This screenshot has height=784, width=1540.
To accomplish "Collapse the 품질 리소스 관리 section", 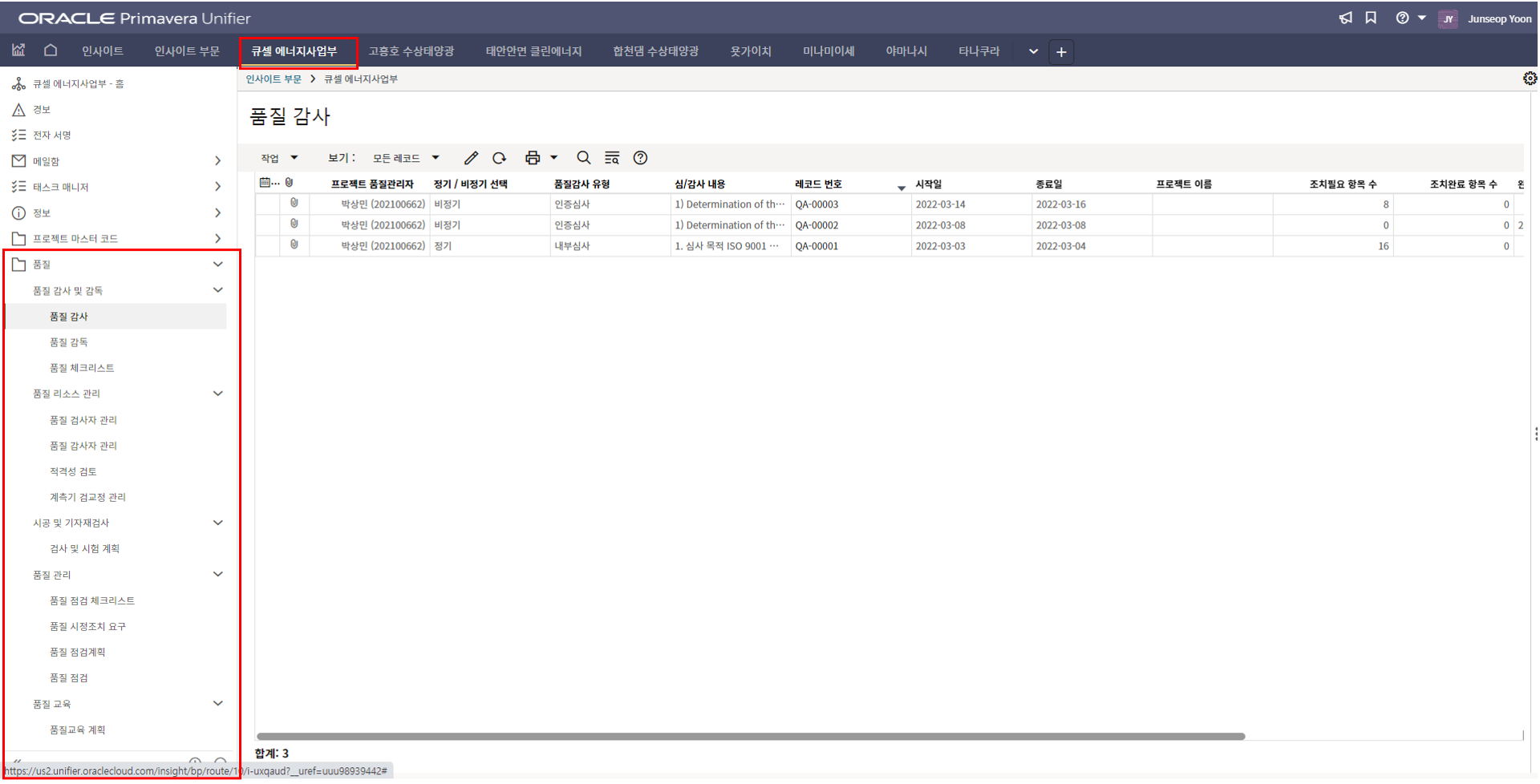I will point(217,394).
